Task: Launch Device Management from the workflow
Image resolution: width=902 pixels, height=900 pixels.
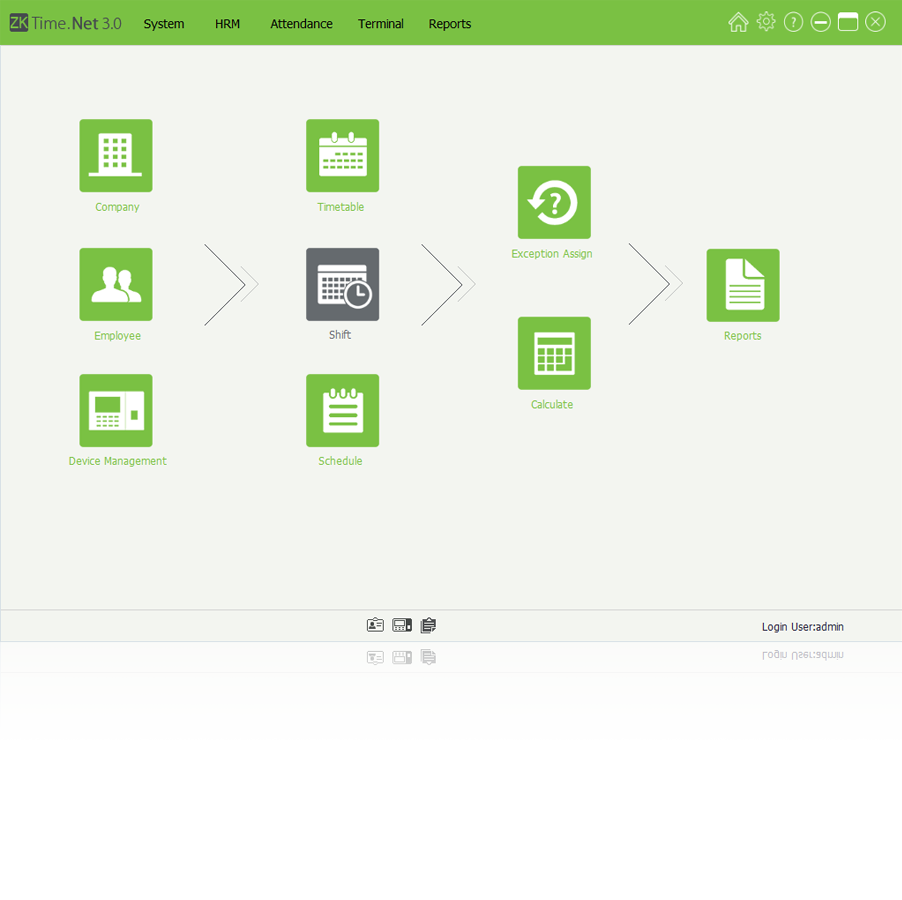Action: (x=116, y=411)
